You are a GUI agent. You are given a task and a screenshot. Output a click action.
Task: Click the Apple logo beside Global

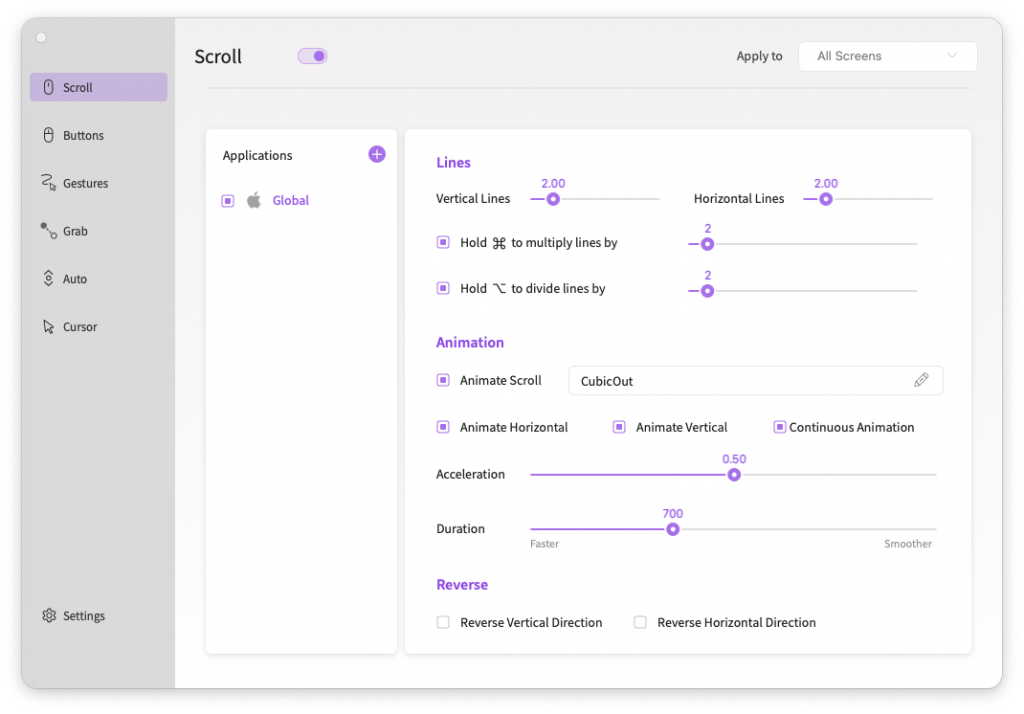254,200
